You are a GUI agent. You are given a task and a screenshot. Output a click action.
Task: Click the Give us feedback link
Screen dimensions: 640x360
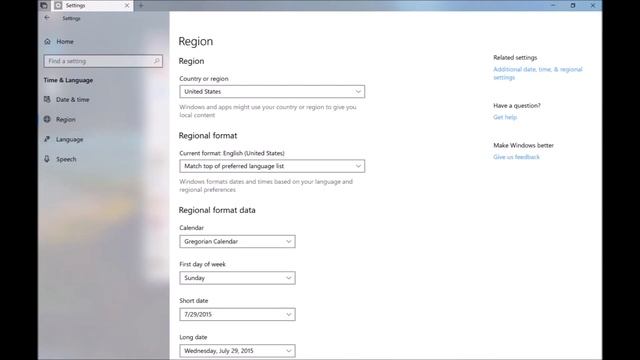[x=516, y=157]
